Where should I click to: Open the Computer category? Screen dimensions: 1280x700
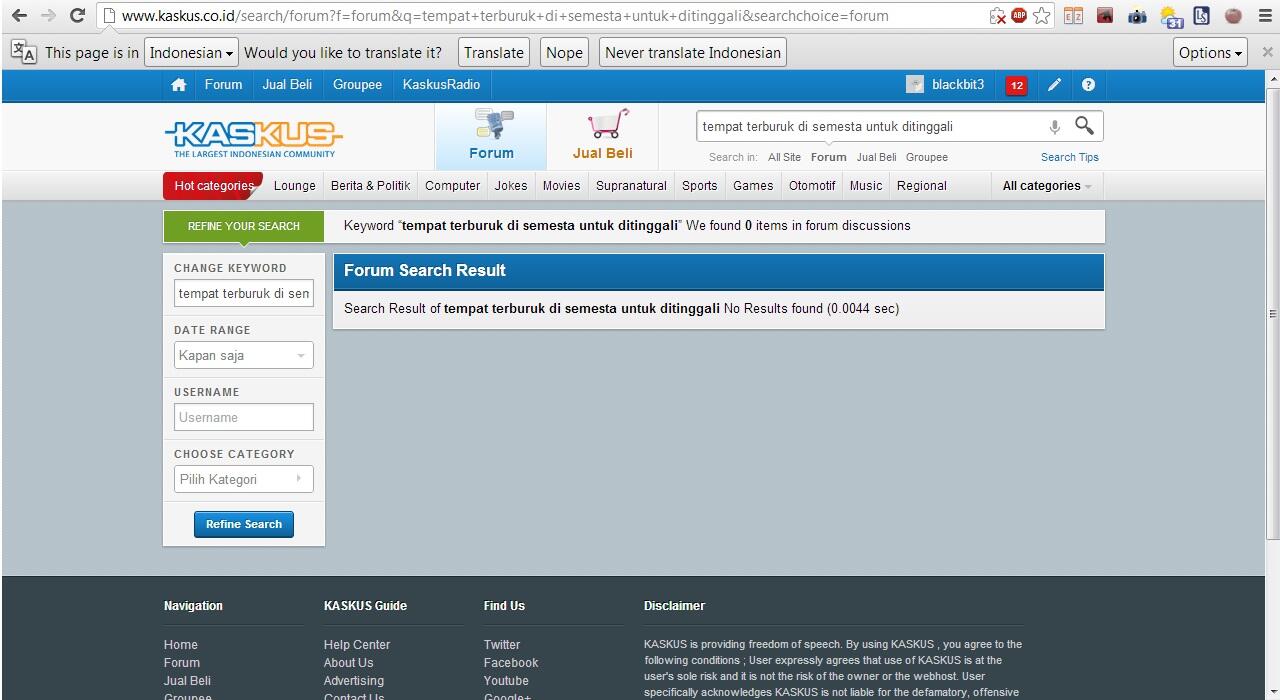[x=452, y=186]
